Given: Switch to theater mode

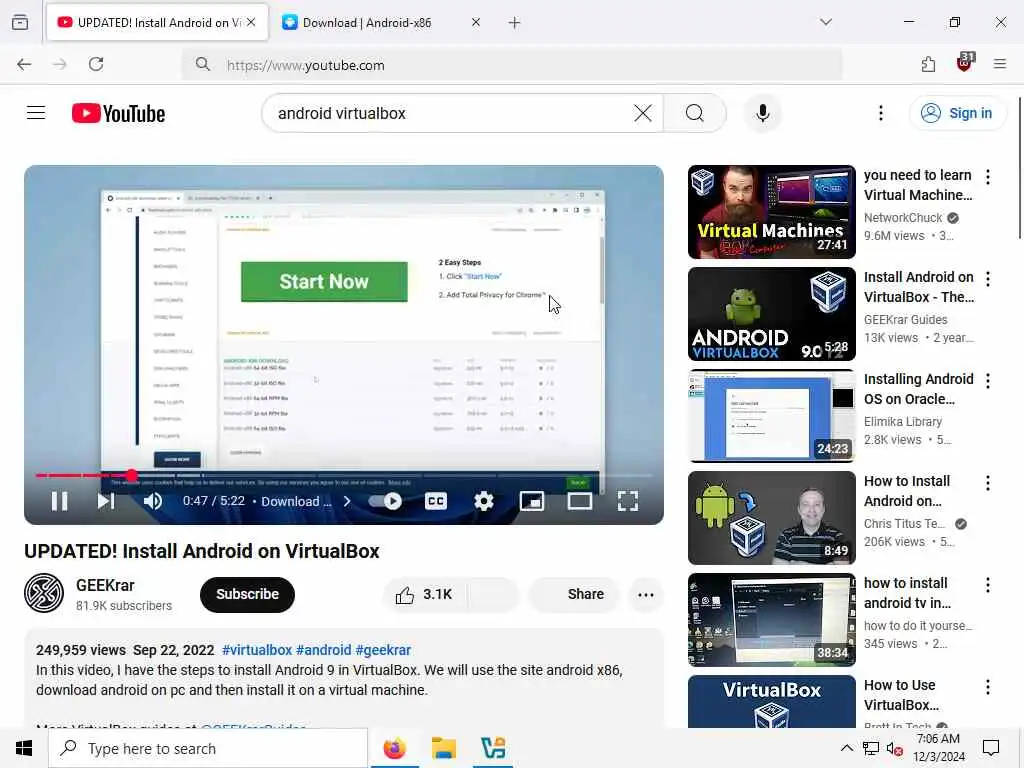Looking at the screenshot, I should [x=580, y=502].
